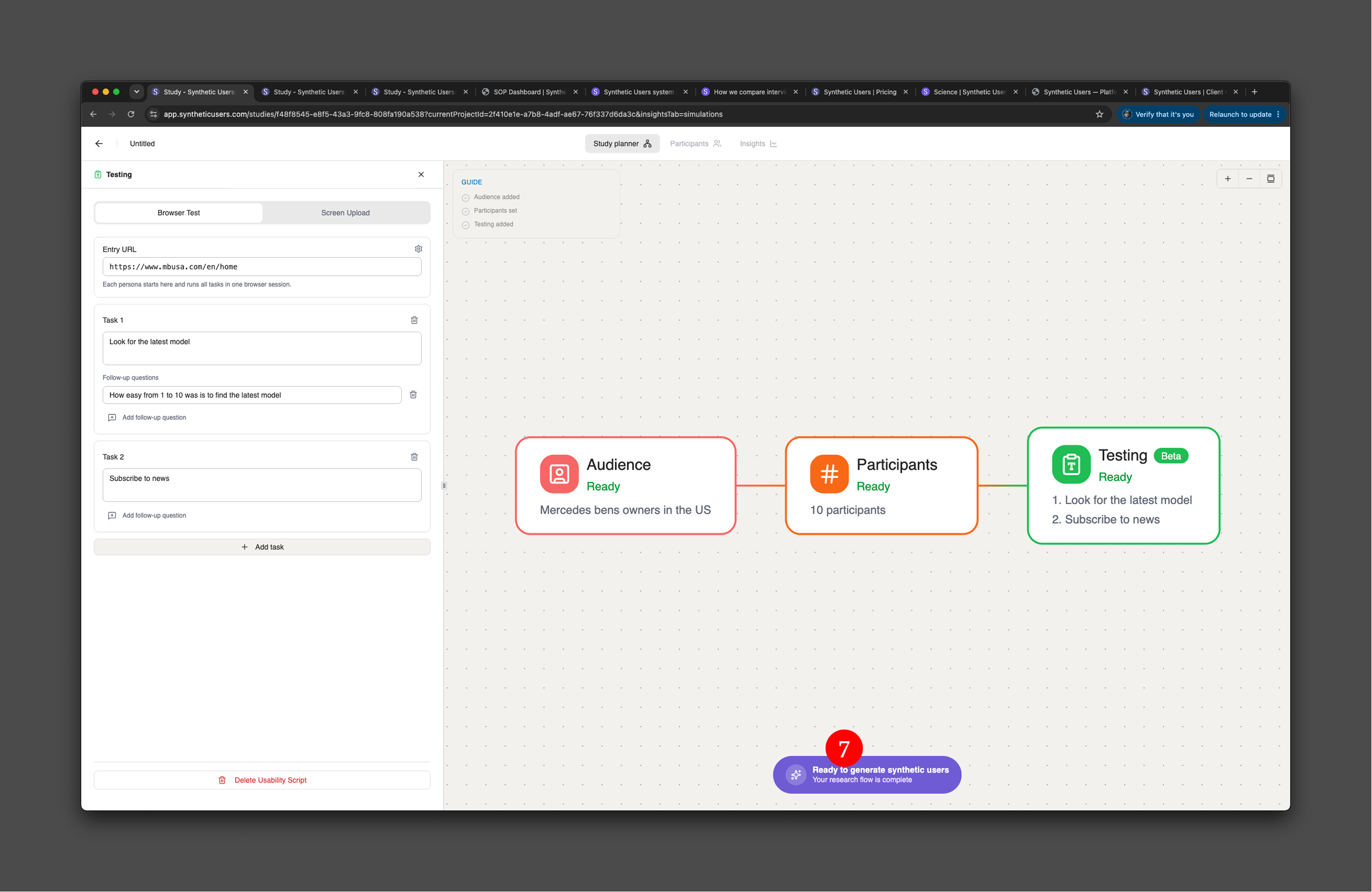Click 10 participants text
This screenshot has width=1372, height=892.
(x=847, y=510)
